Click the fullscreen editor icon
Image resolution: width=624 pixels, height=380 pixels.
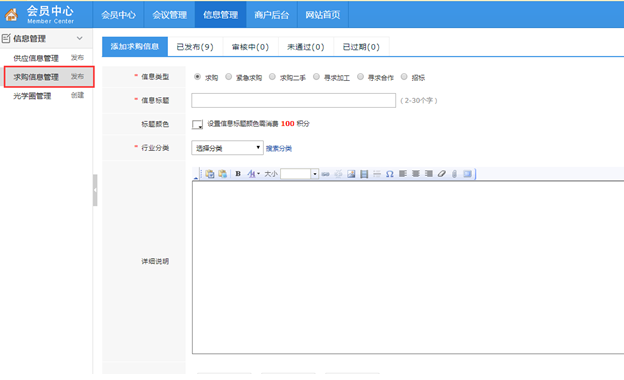pos(467,174)
